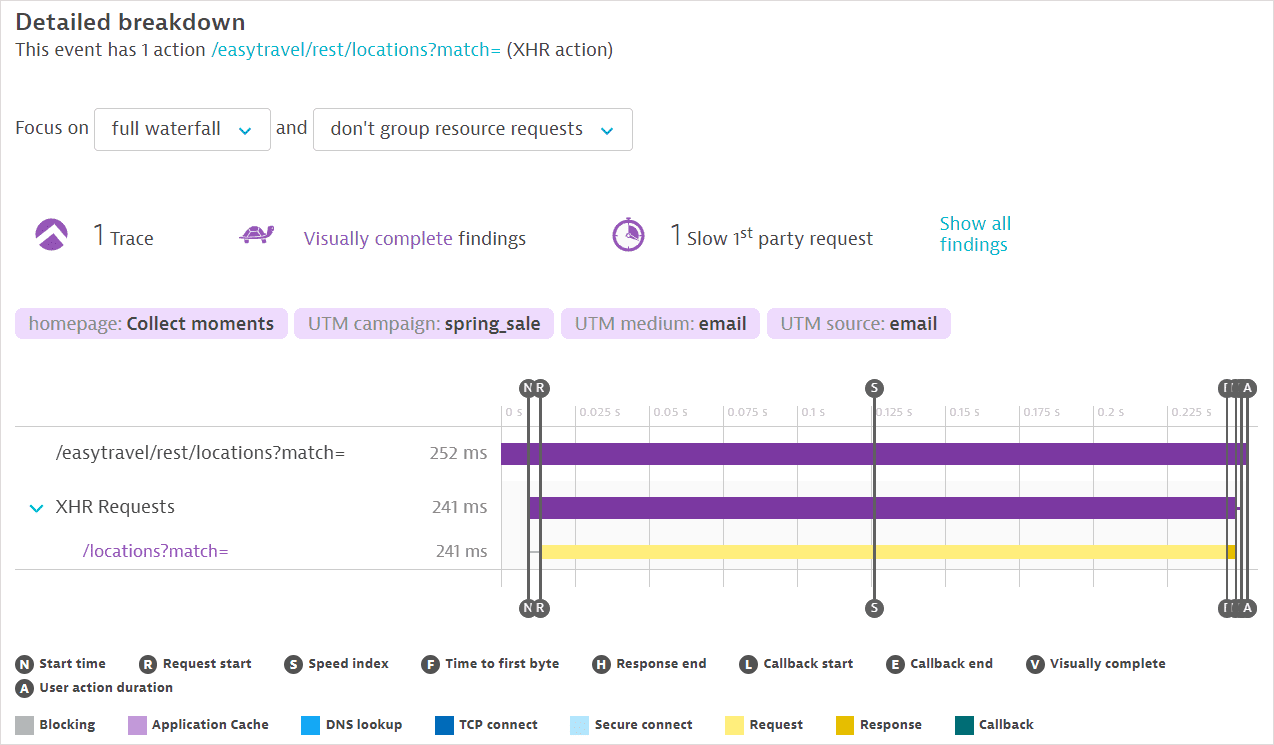This screenshot has height=745, width=1274.
Task: Click the Secure connect legend swatch
Action: pyautogui.click(x=578, y=725)
